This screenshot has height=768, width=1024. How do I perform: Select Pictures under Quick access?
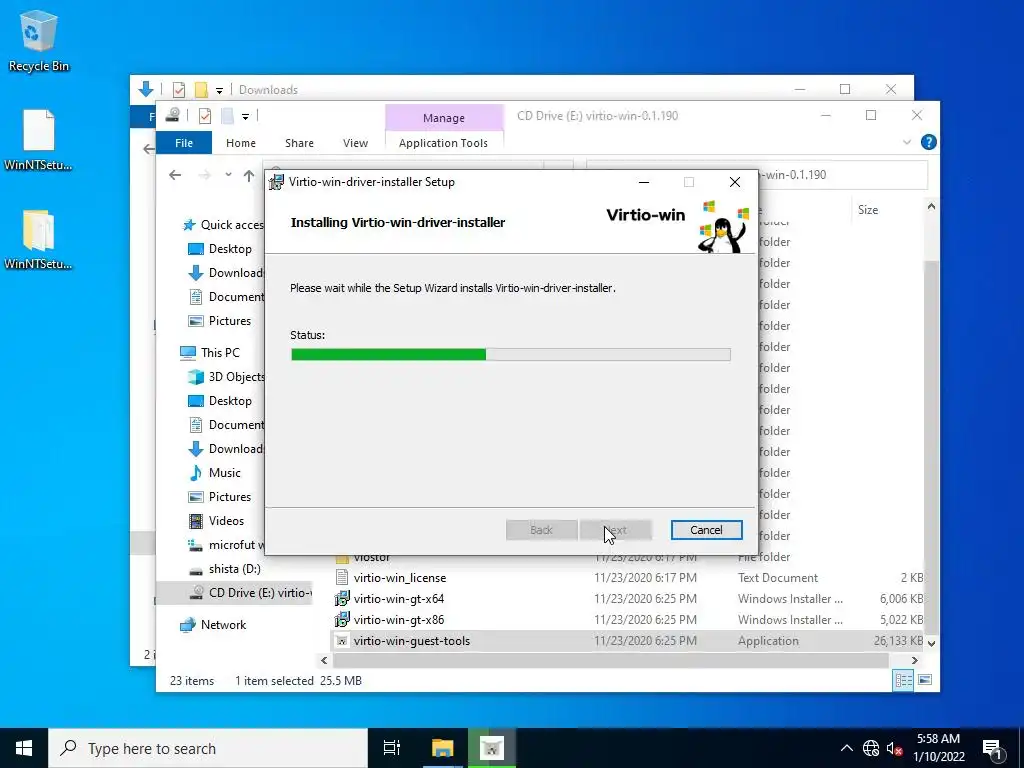[219, 321]
